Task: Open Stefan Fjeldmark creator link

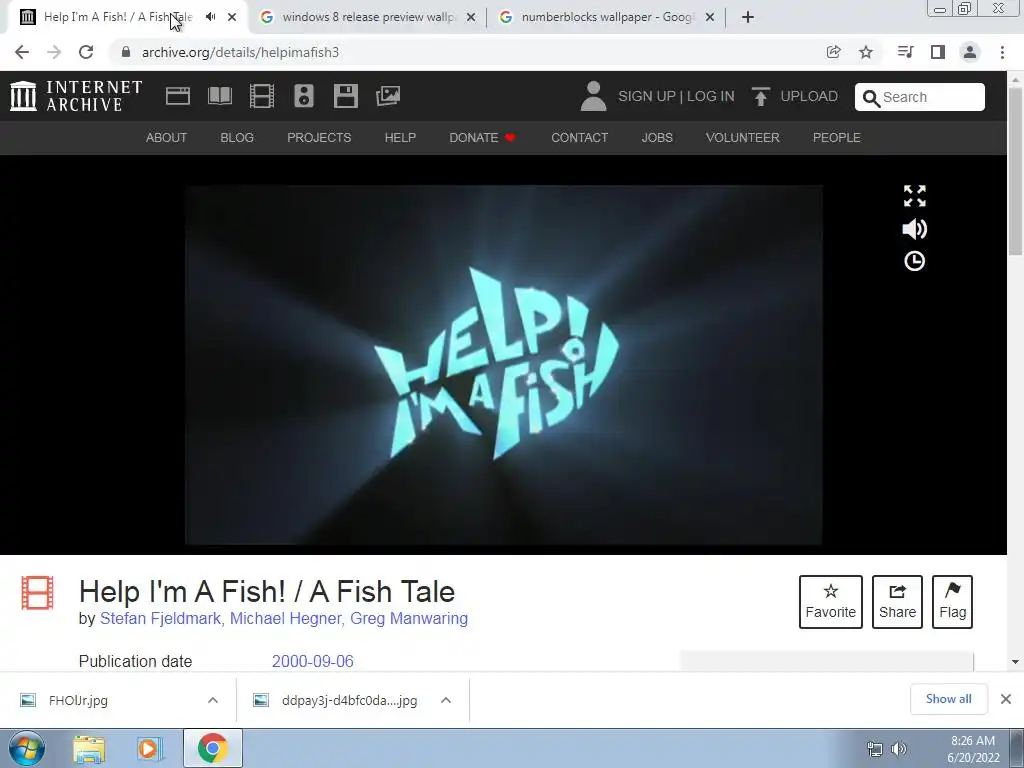Action: point(160,618)
